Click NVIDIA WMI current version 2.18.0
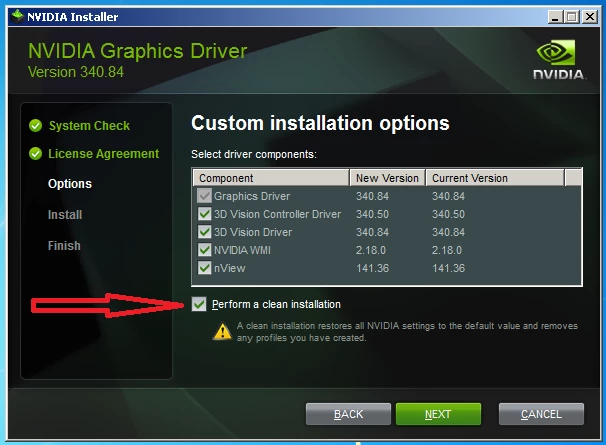Image resolution: width=606 pixels, height=445 pixels. [447, 250]
